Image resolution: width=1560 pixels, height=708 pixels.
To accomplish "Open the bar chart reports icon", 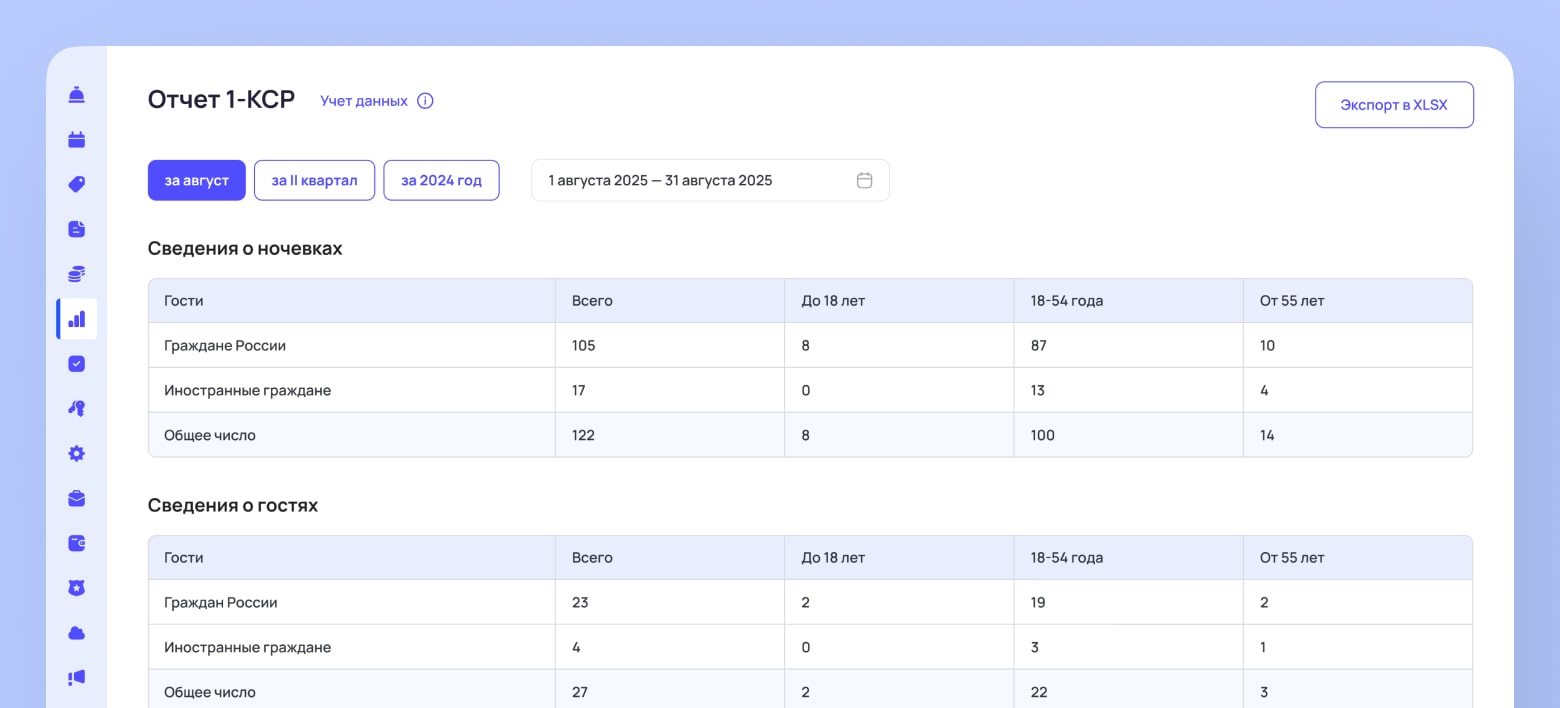I will [76, 319].
